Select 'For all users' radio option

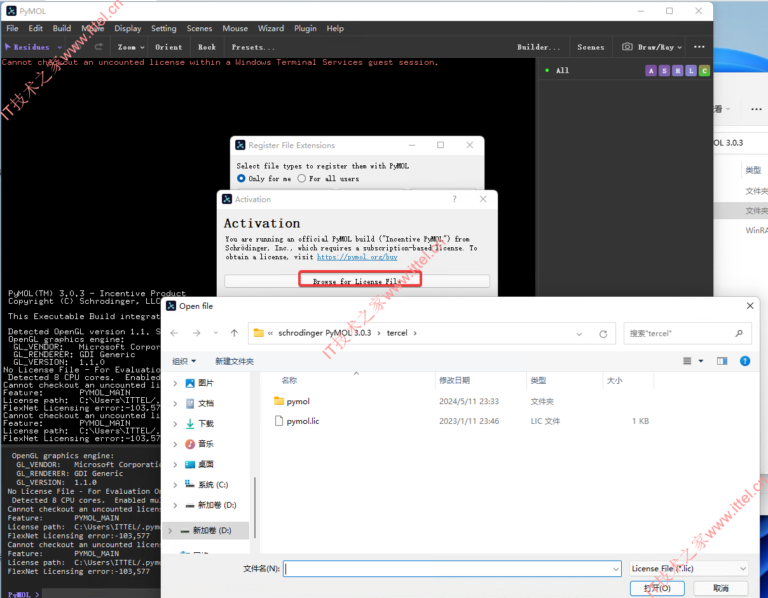[301, 179]
